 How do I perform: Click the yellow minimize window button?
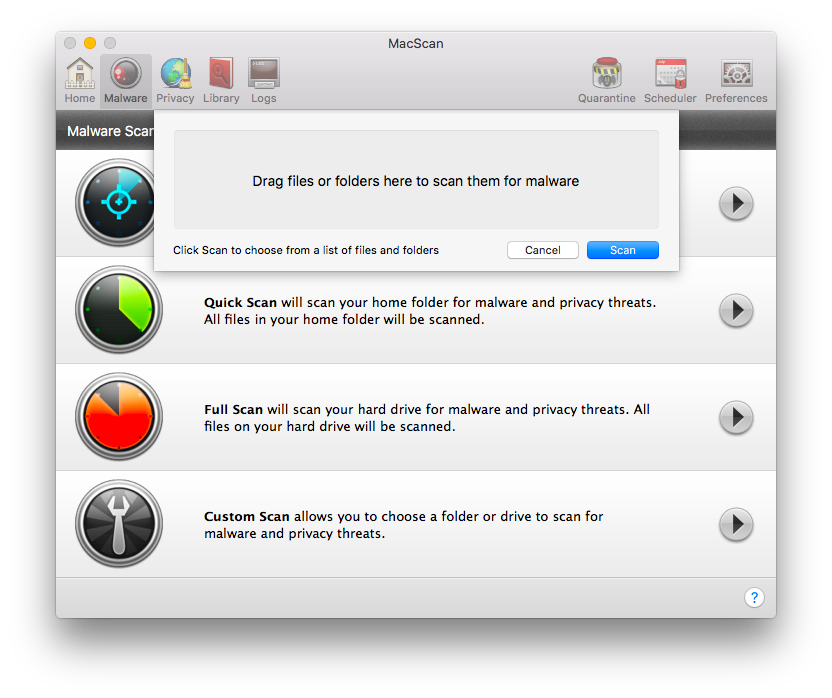coord(90,43)
